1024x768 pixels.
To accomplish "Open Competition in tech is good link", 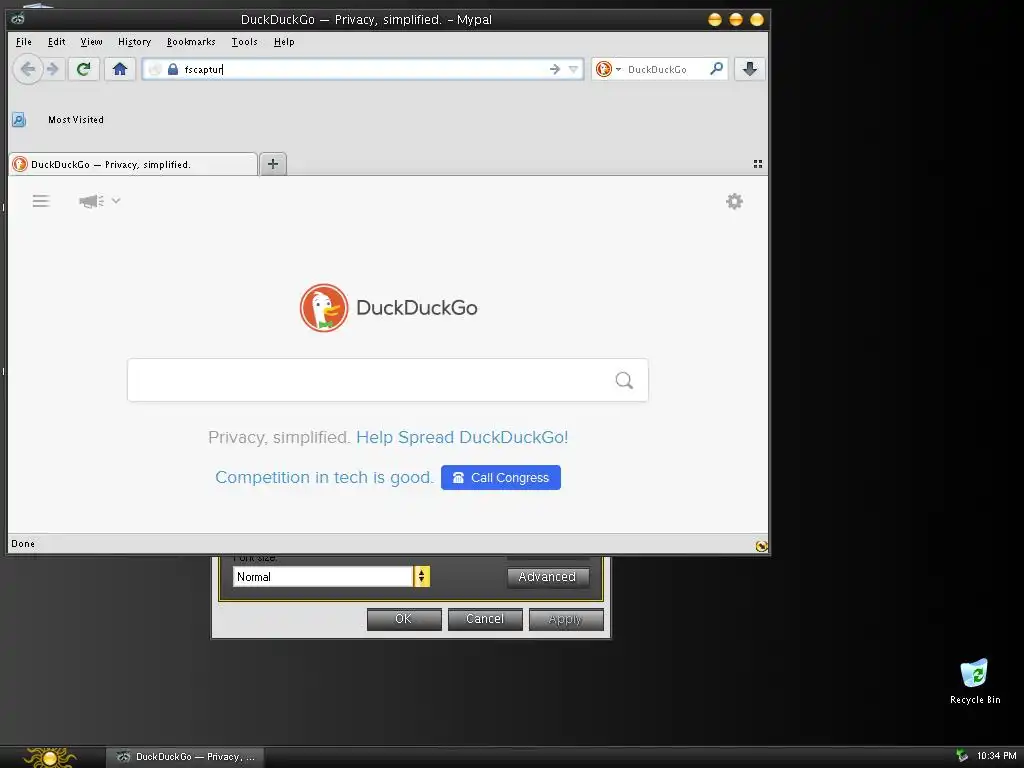I will tap(324, 477).
